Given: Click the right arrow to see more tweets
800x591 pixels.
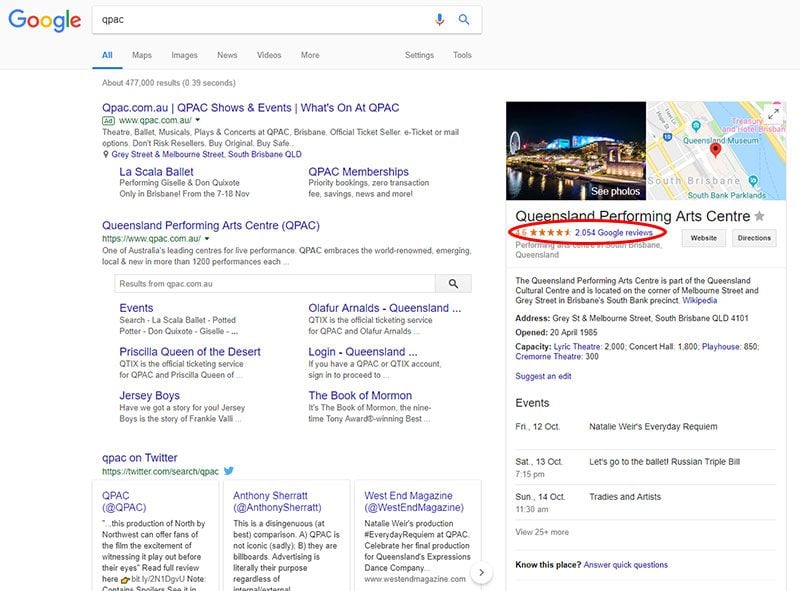Looking at the screenshot, I should [x=482, y=570].
